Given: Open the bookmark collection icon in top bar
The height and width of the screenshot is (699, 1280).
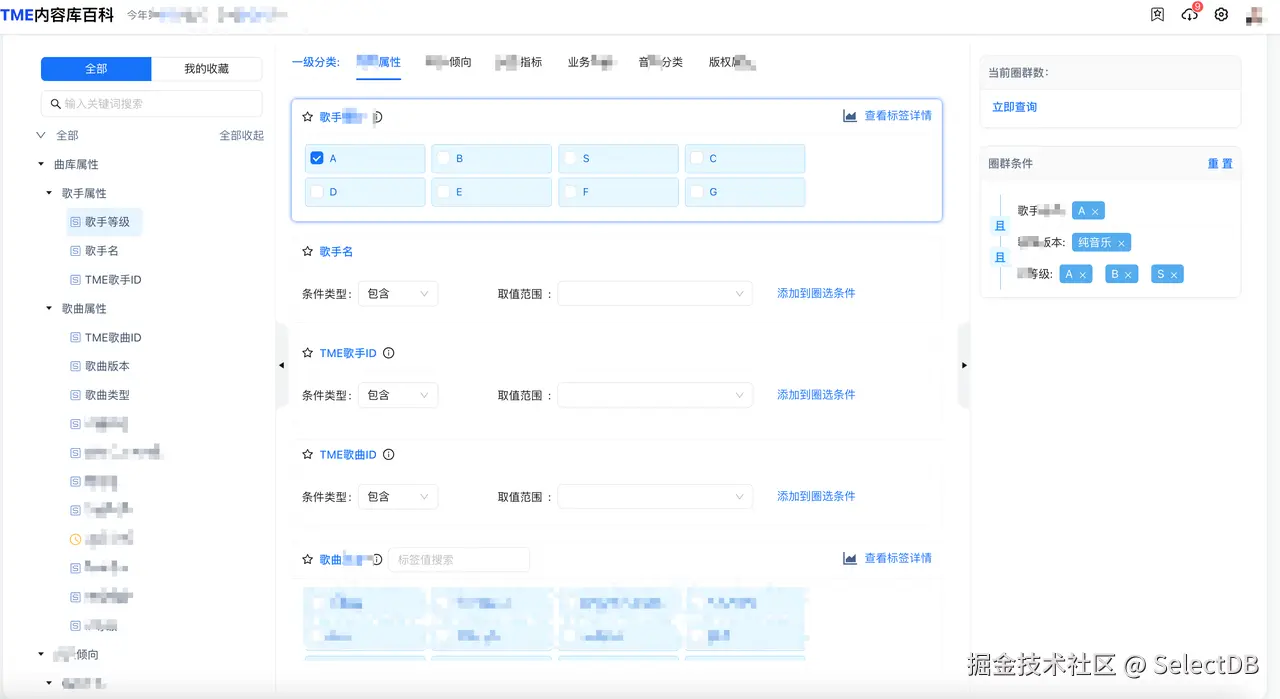Looking at the screenshot, I should (1157, 14).
